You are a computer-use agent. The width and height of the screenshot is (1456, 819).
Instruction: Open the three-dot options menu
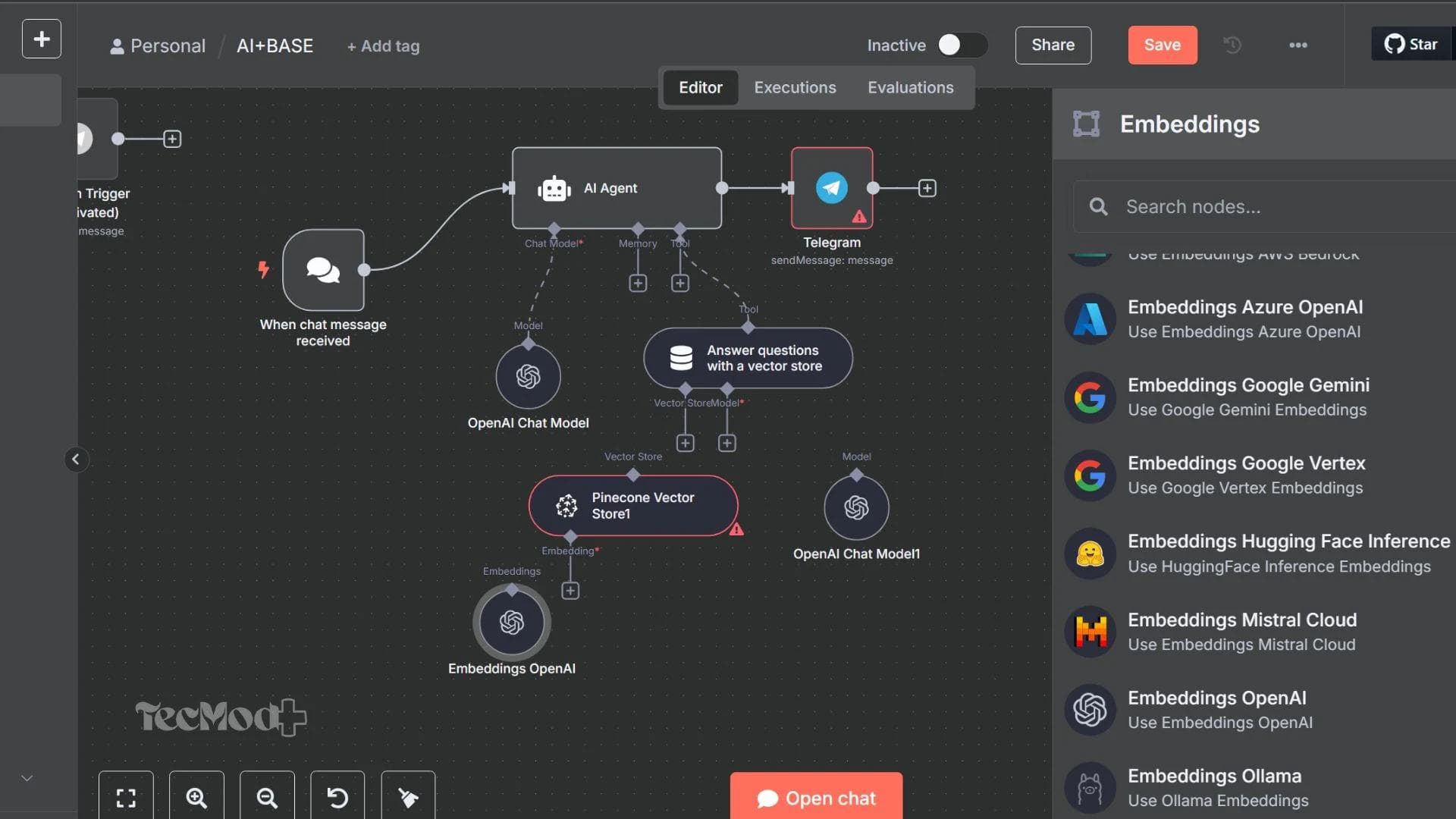coord(1298,45)
